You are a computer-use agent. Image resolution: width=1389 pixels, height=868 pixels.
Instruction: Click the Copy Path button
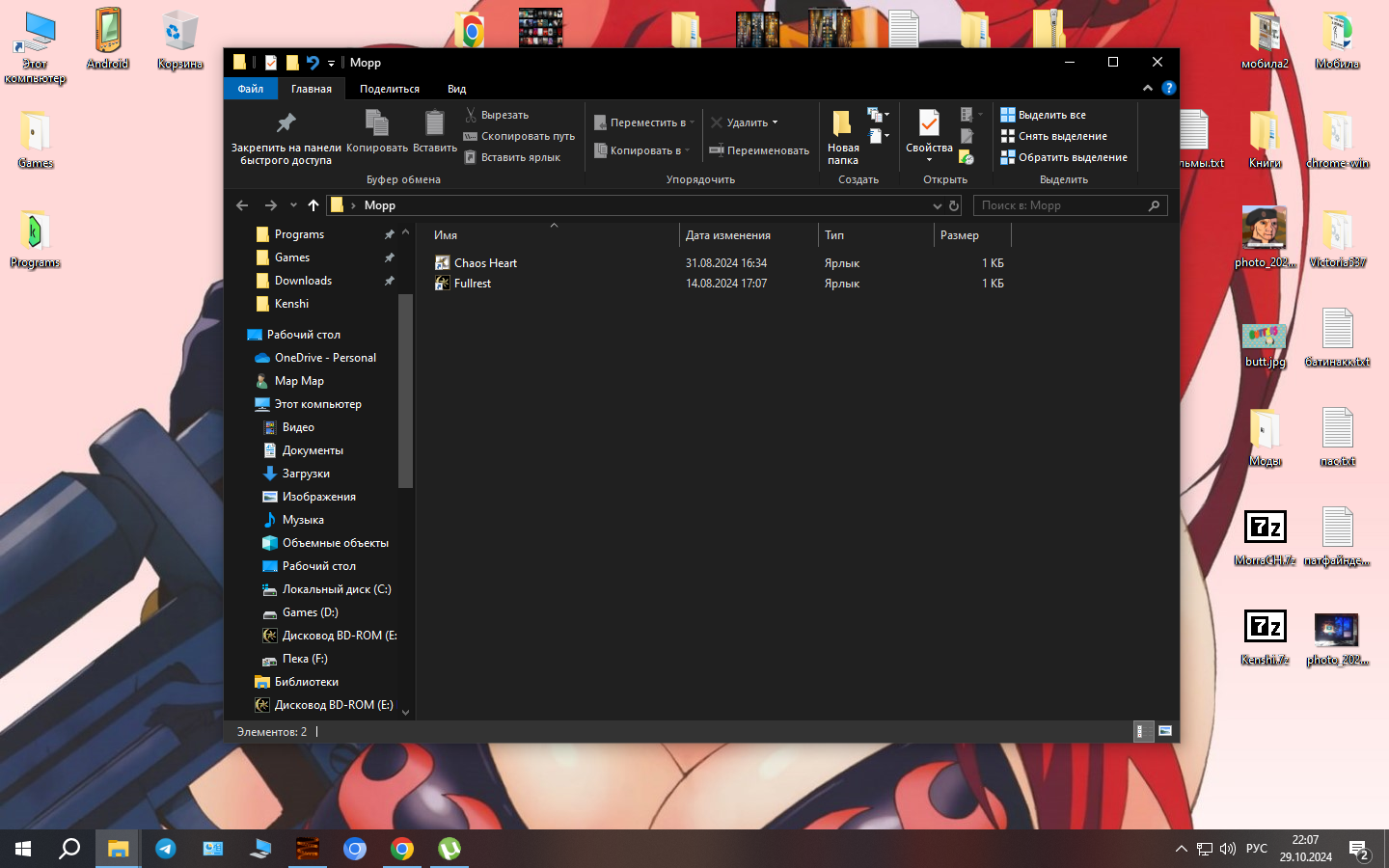point(519,136)
